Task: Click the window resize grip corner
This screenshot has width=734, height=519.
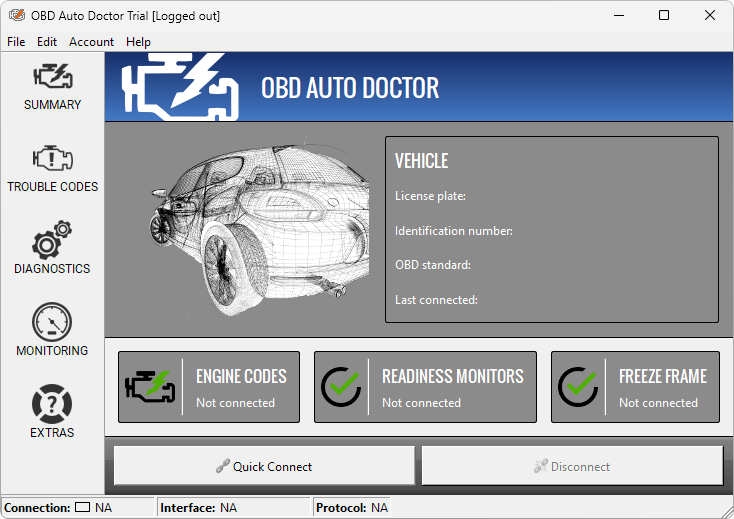Action: click(727, 511)
